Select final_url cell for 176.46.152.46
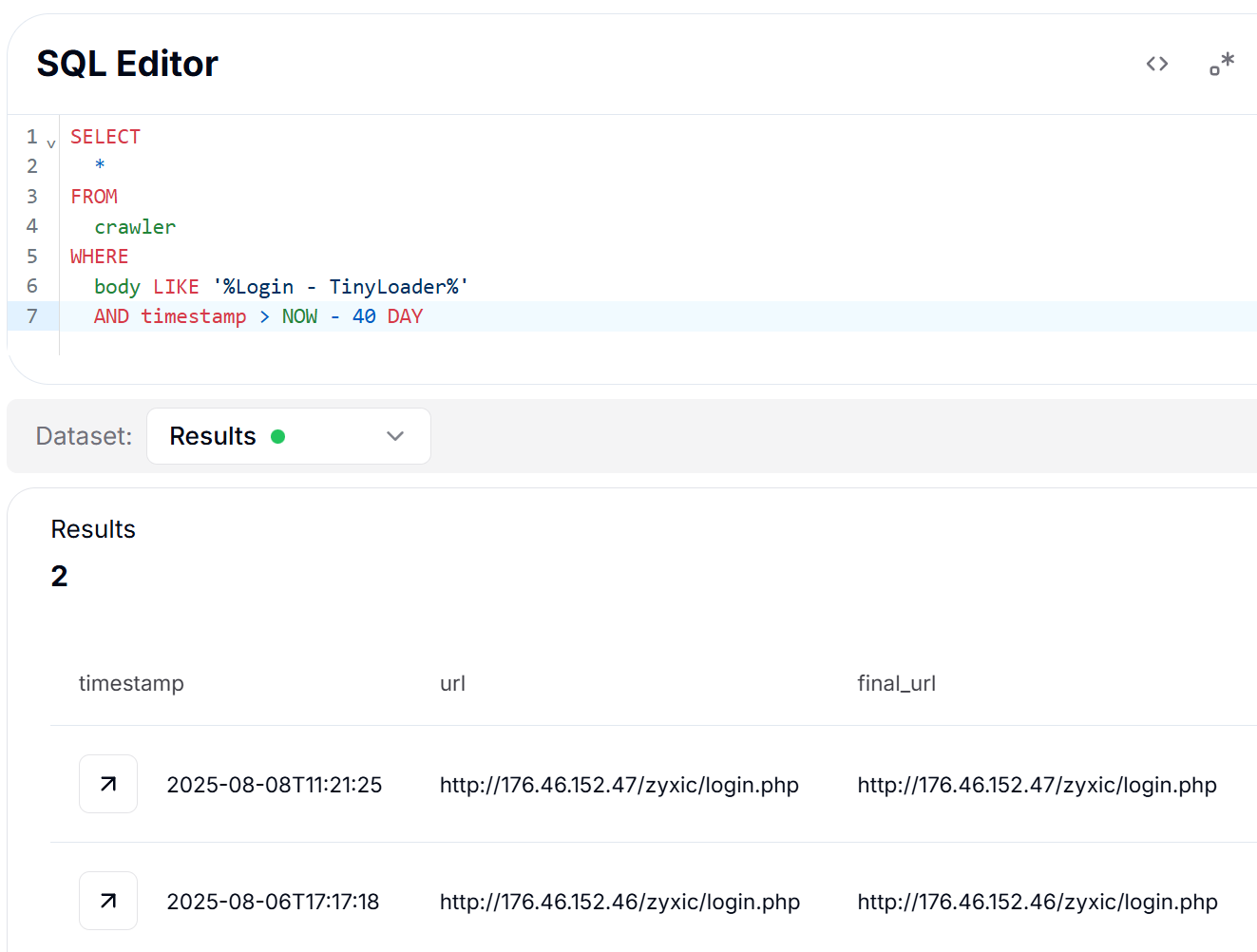 [x=1038, y=902]
